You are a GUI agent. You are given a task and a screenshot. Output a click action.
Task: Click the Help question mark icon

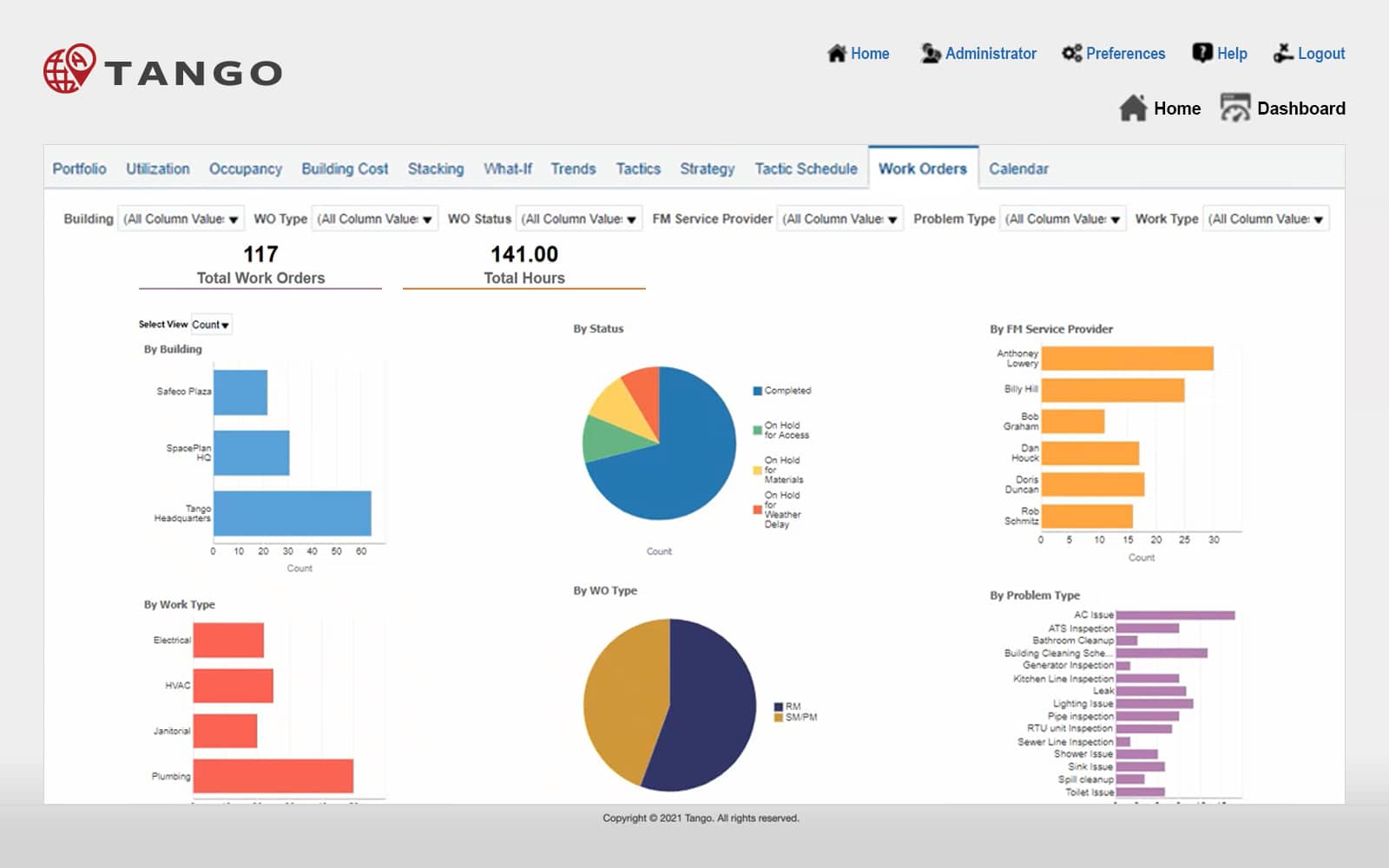pyautogui.click(x=1202, y=54)
